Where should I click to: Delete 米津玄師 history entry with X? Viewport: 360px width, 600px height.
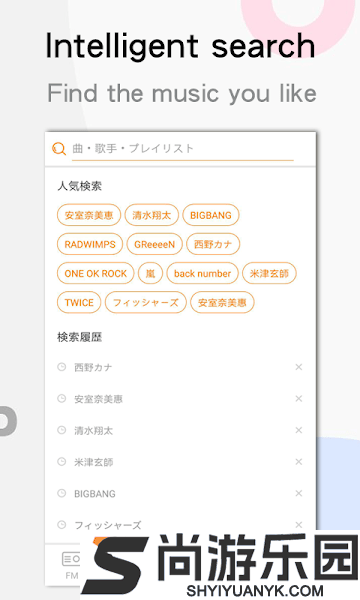299,462
